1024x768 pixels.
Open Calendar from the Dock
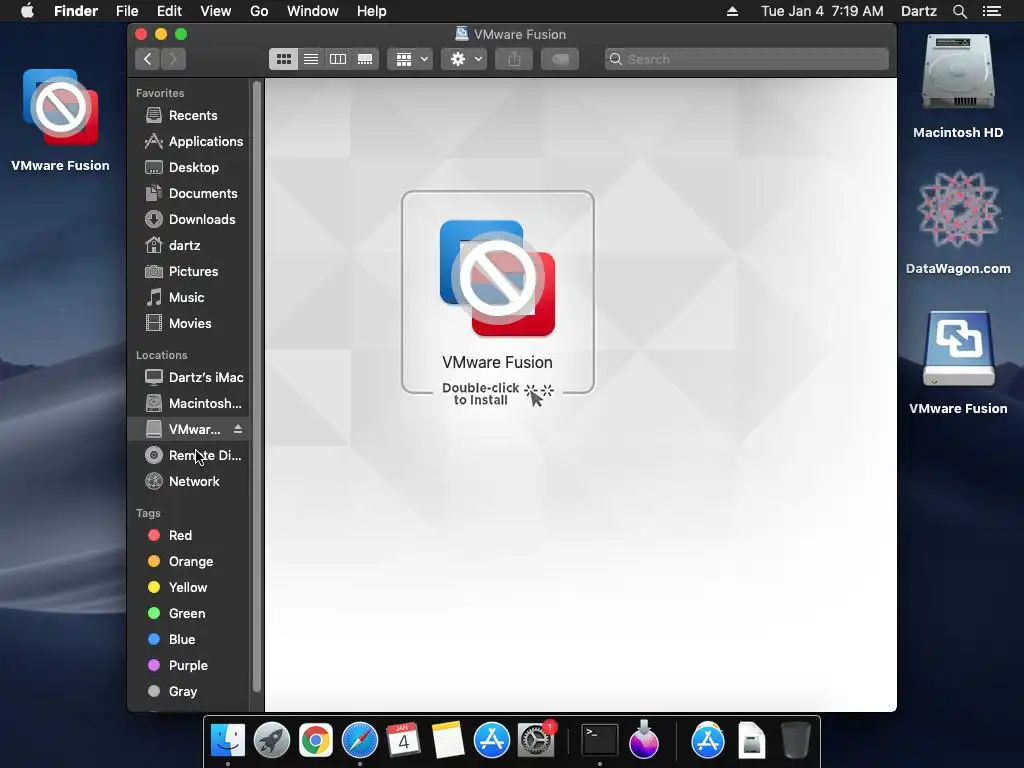[403, 741]
